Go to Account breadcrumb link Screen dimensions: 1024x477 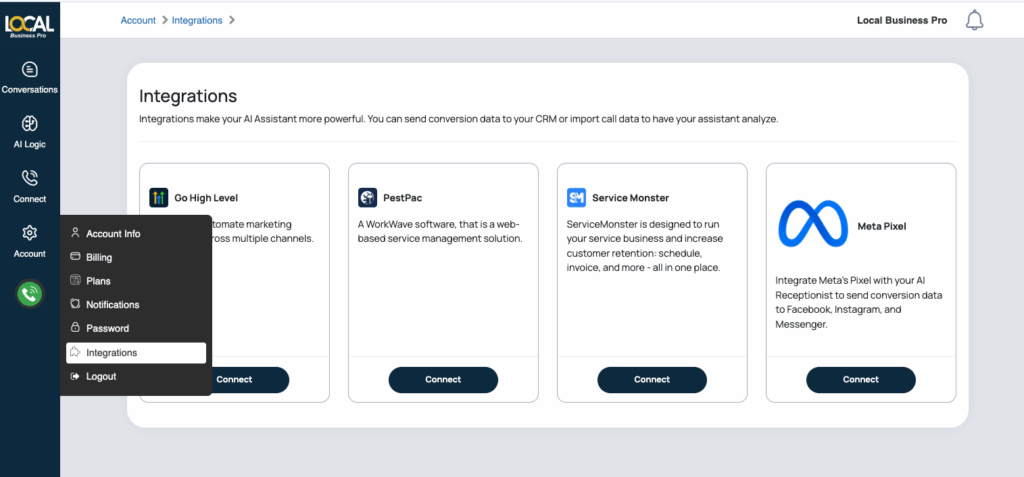138,20
